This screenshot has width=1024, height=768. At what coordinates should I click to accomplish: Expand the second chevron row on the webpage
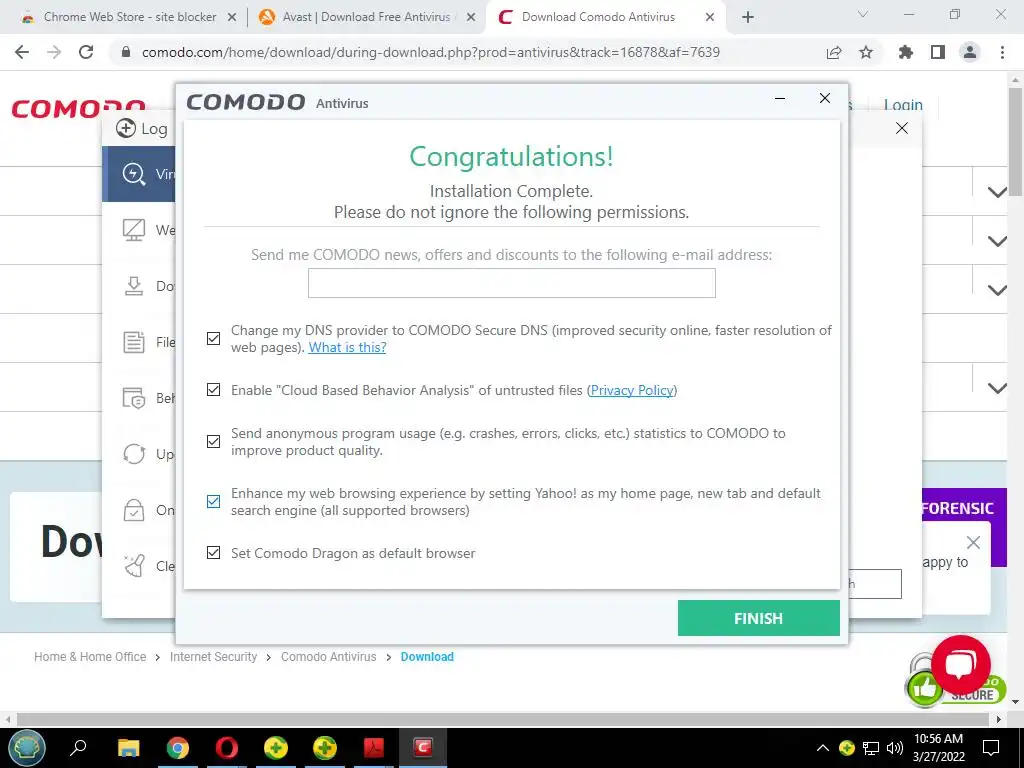coord(997,241)
